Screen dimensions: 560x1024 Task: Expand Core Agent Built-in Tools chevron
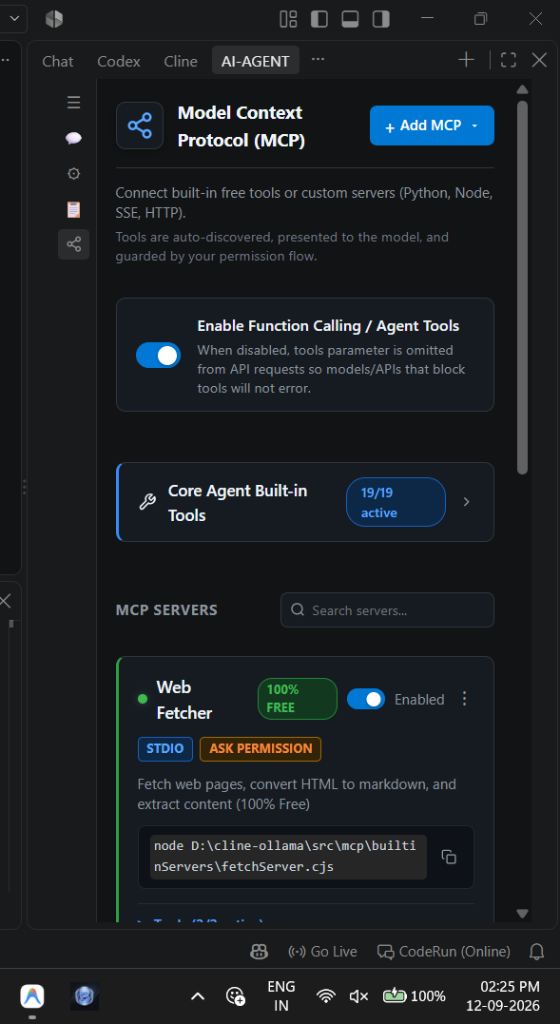466,502
